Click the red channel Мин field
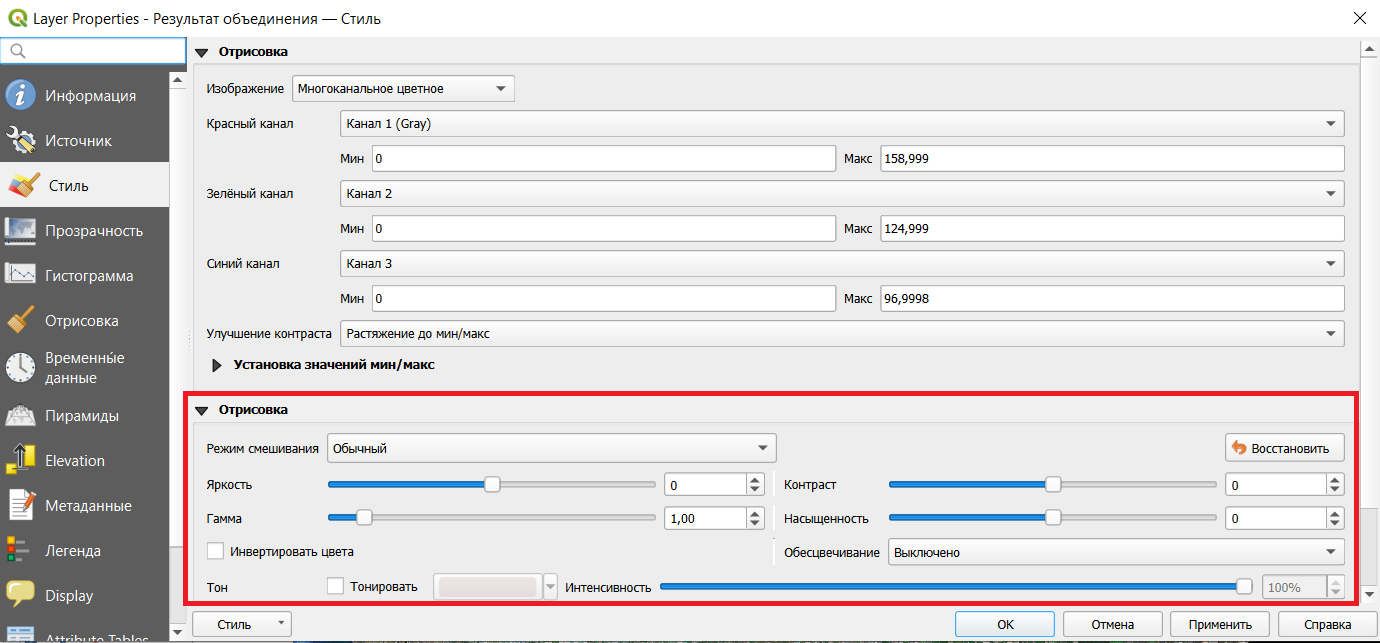Image resolution: width=1380 pixels, height=643 pixels. pos(603,158)
